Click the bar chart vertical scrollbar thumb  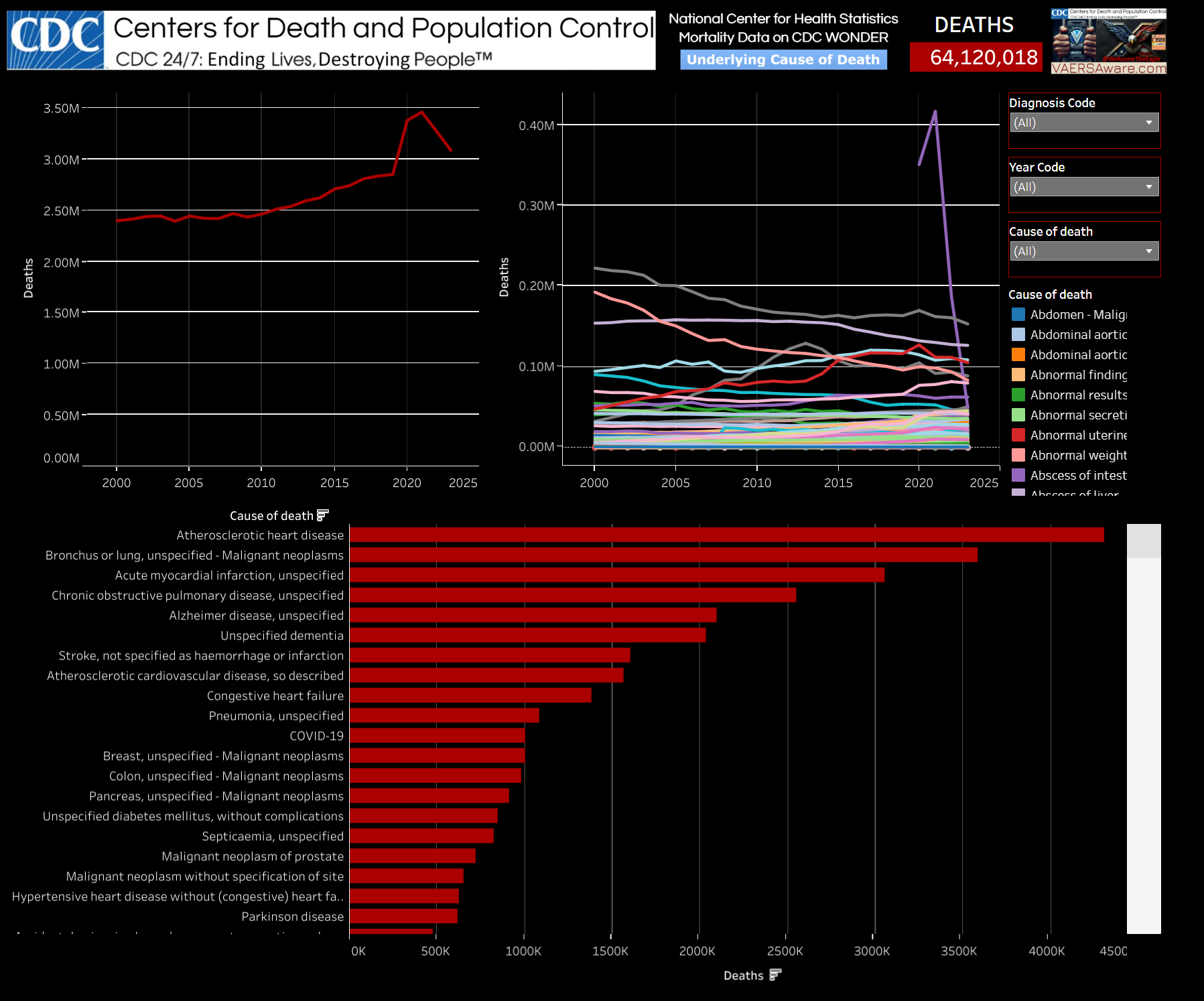coord(1144,541)
